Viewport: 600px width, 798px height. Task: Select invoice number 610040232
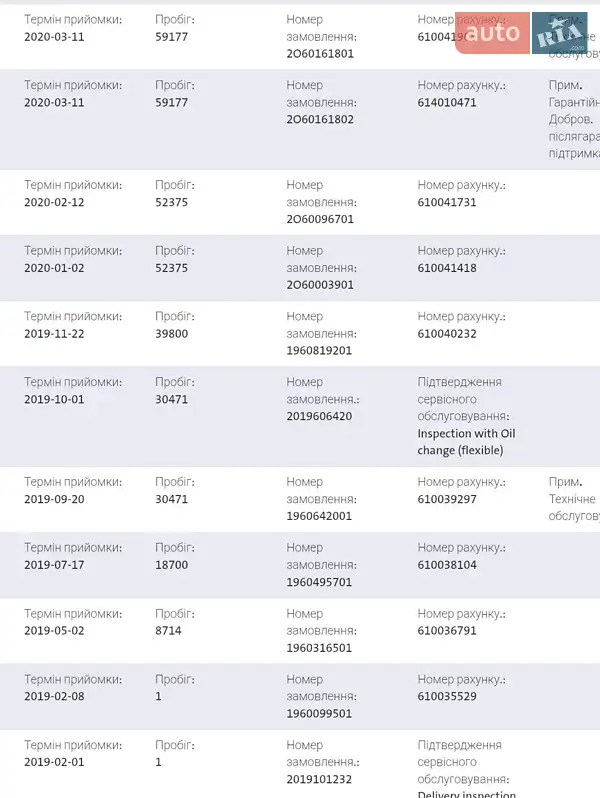click(447, 334)
